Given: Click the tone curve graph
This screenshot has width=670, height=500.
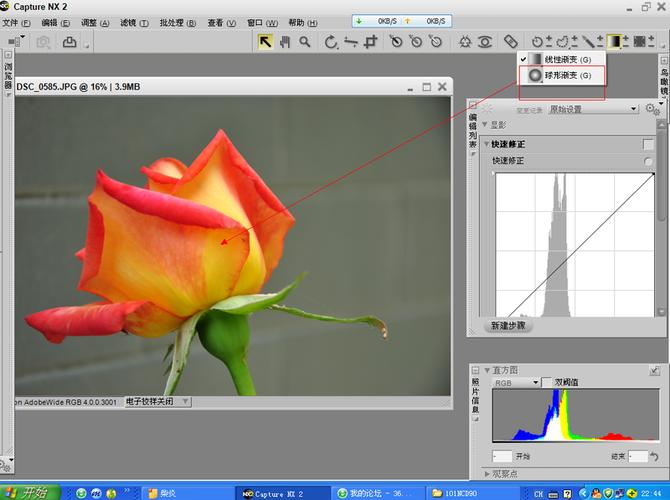Looking at the screenshot, I should click(x=574, y=244).
